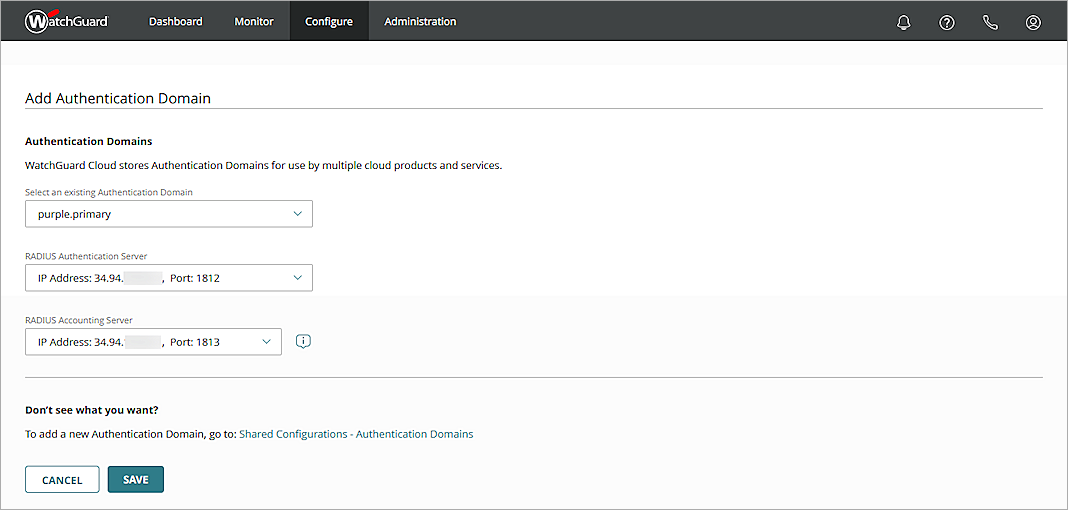Click the chevron on the Port 1812 dropdown
The height and width of the screenshot is (510, 1068).
(297, 278)
